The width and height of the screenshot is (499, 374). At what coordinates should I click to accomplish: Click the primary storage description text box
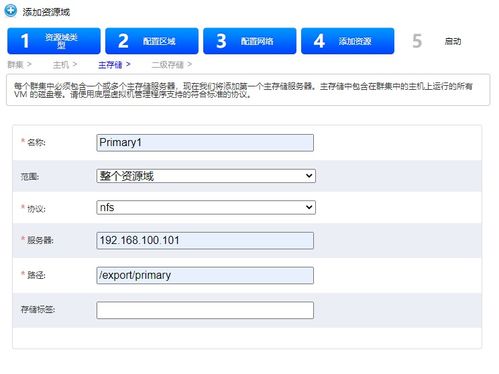[x=248, y=90]
